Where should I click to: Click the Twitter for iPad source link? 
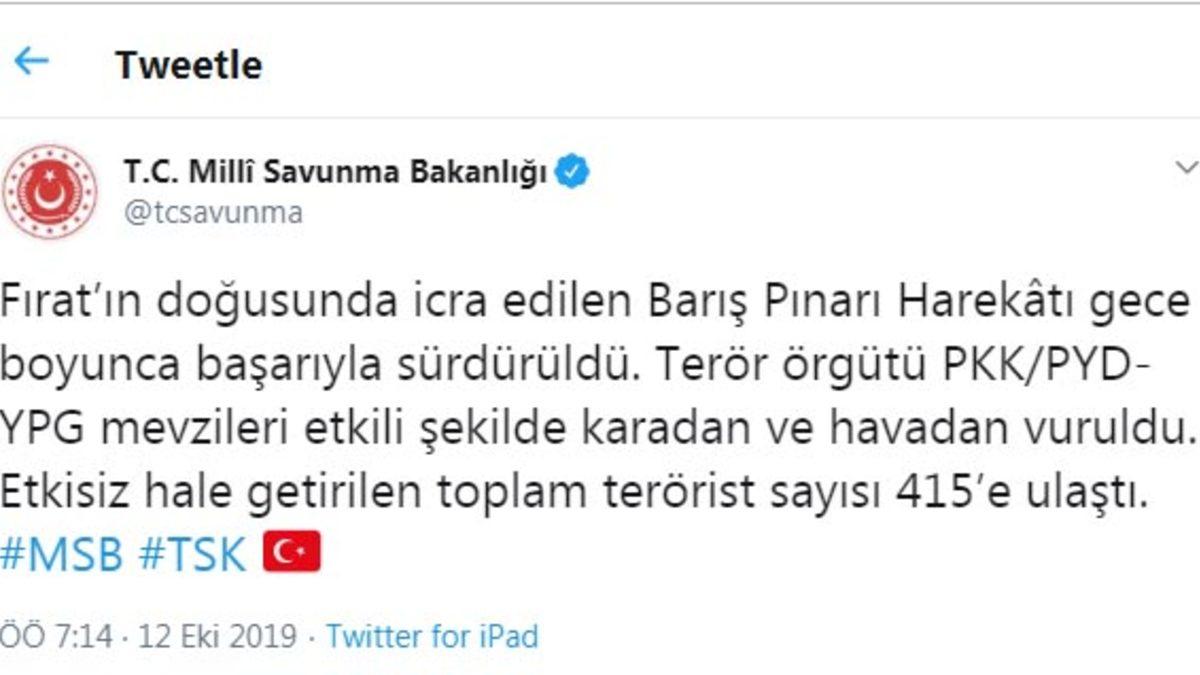(432, 636)
